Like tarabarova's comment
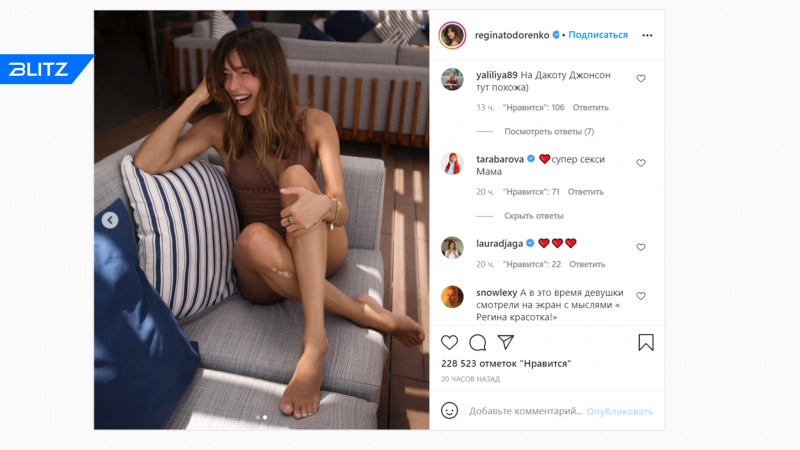The image size is (800, 450). (641, 163)
